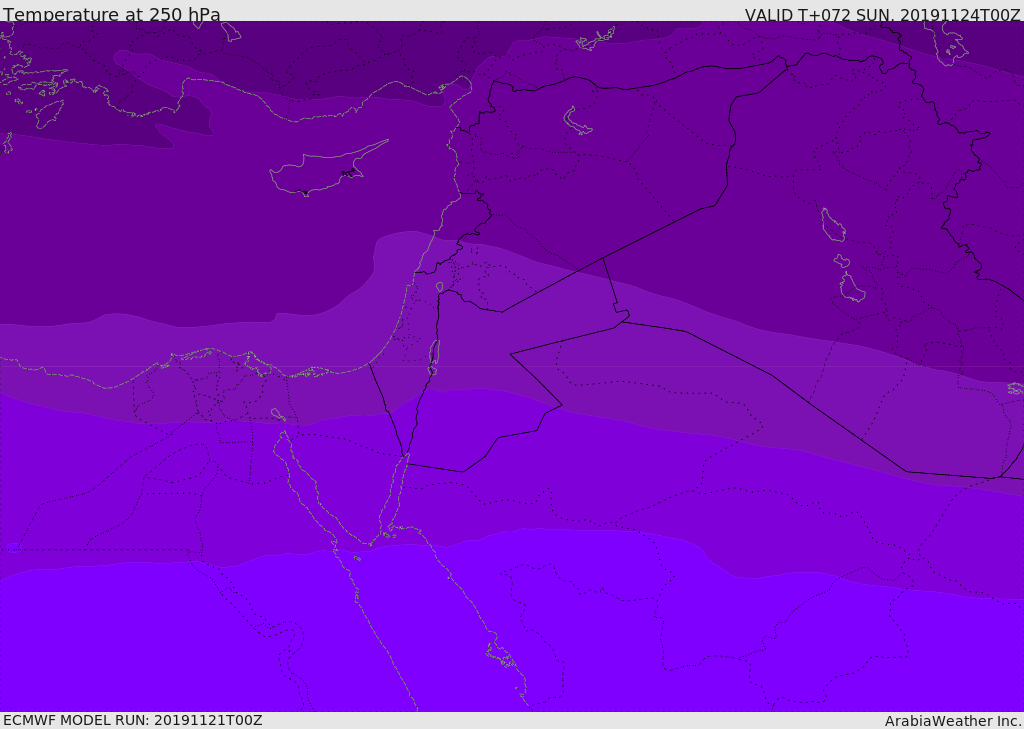Click the VALID T+072 timestamp text

coord(882,15)
